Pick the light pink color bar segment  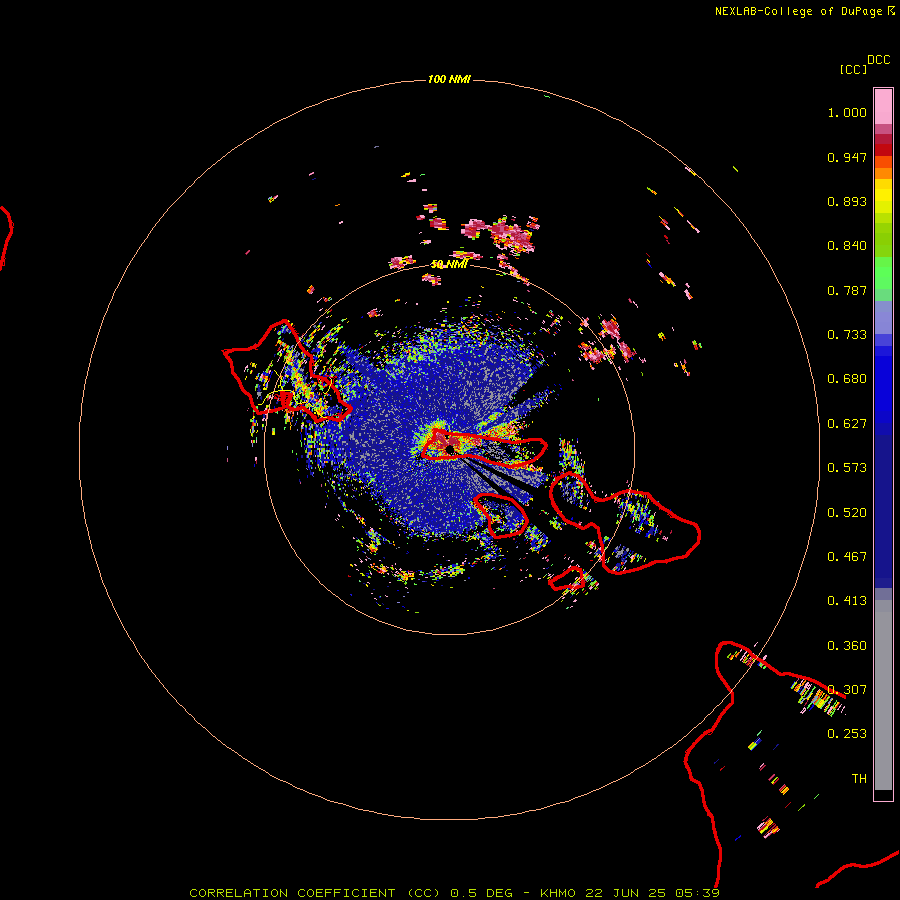tap(883, 107)
